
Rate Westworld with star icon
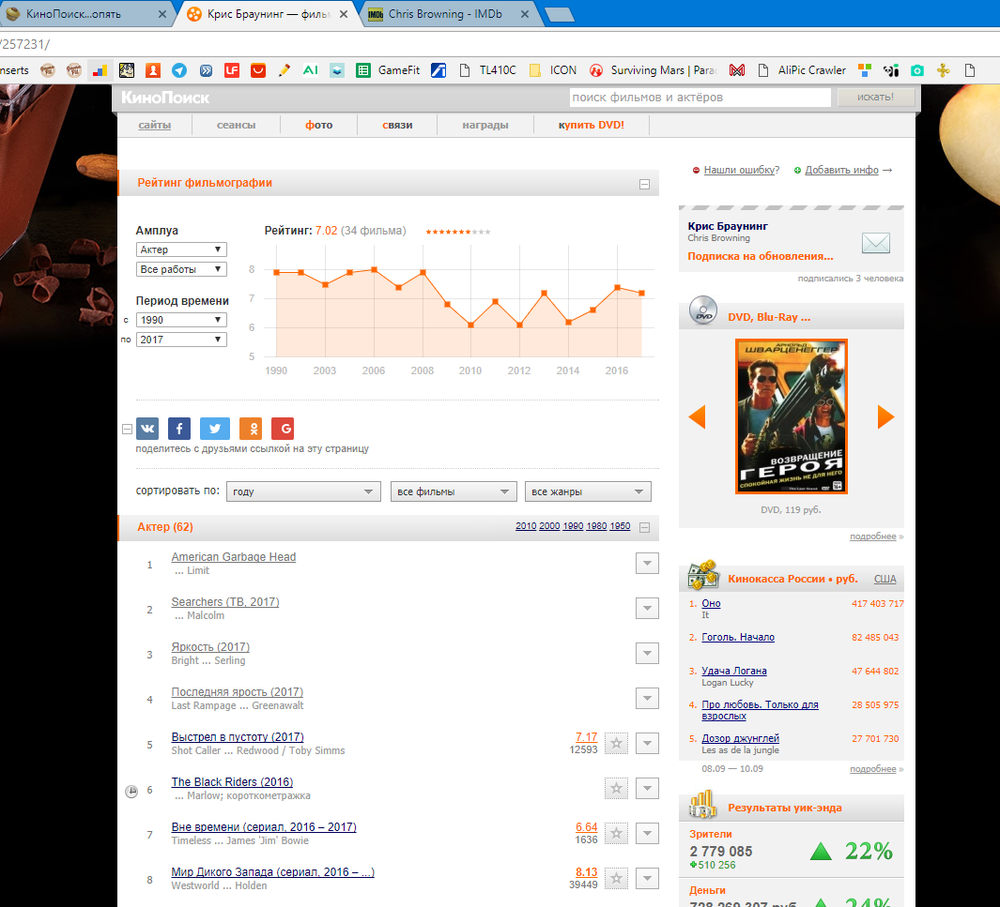(x=616, y=879)
